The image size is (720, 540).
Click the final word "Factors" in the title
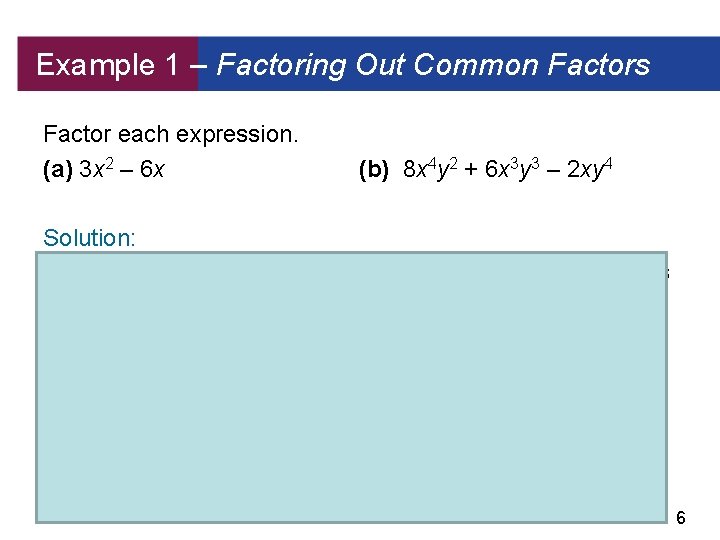click(x=600, y=66)
